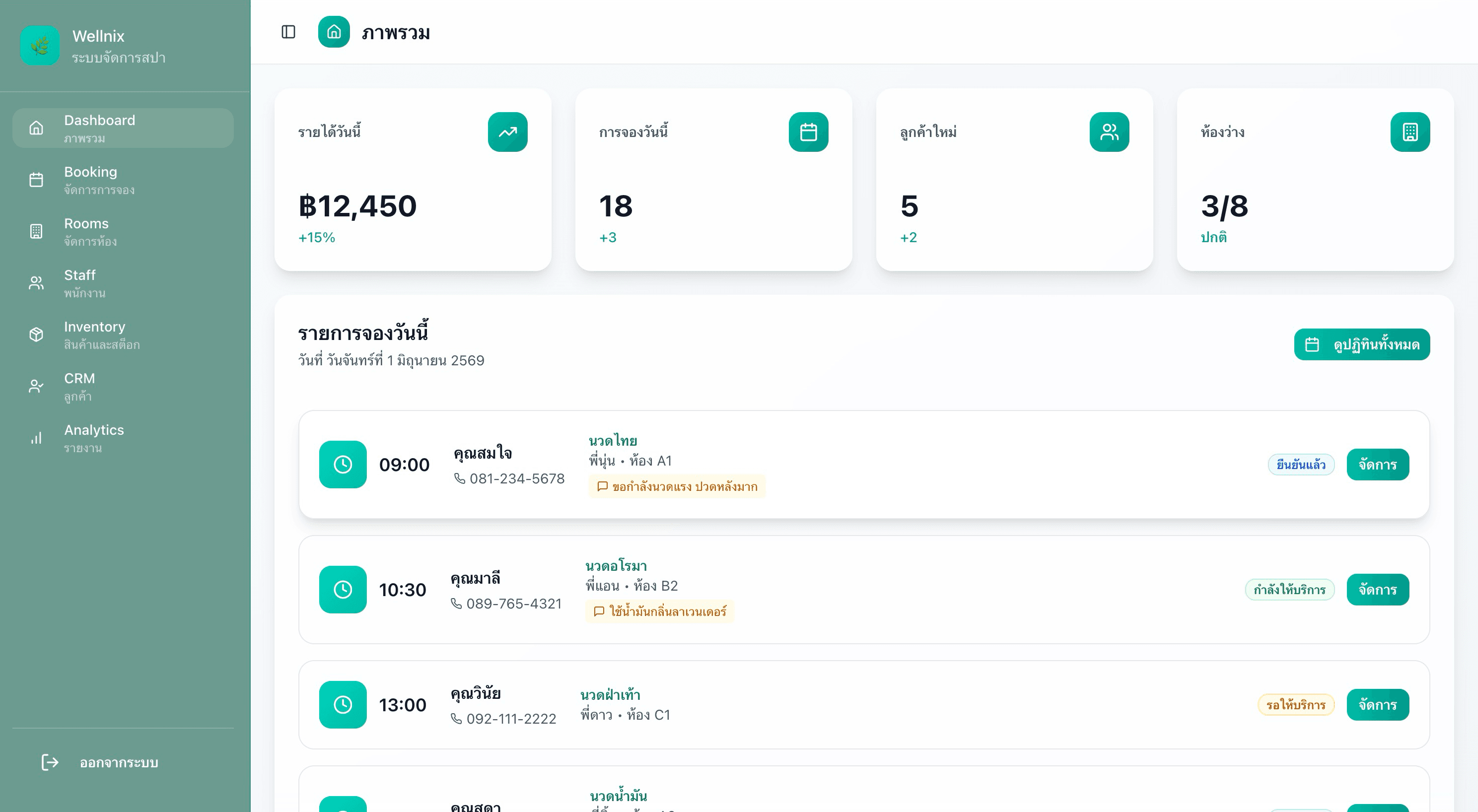
Task: Click the clock icon for the 09:00 booking
Action: click(343, 465)
